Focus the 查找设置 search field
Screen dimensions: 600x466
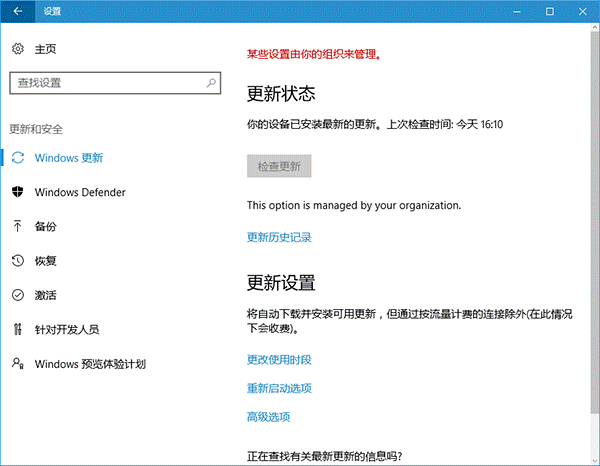pos(115,83)
